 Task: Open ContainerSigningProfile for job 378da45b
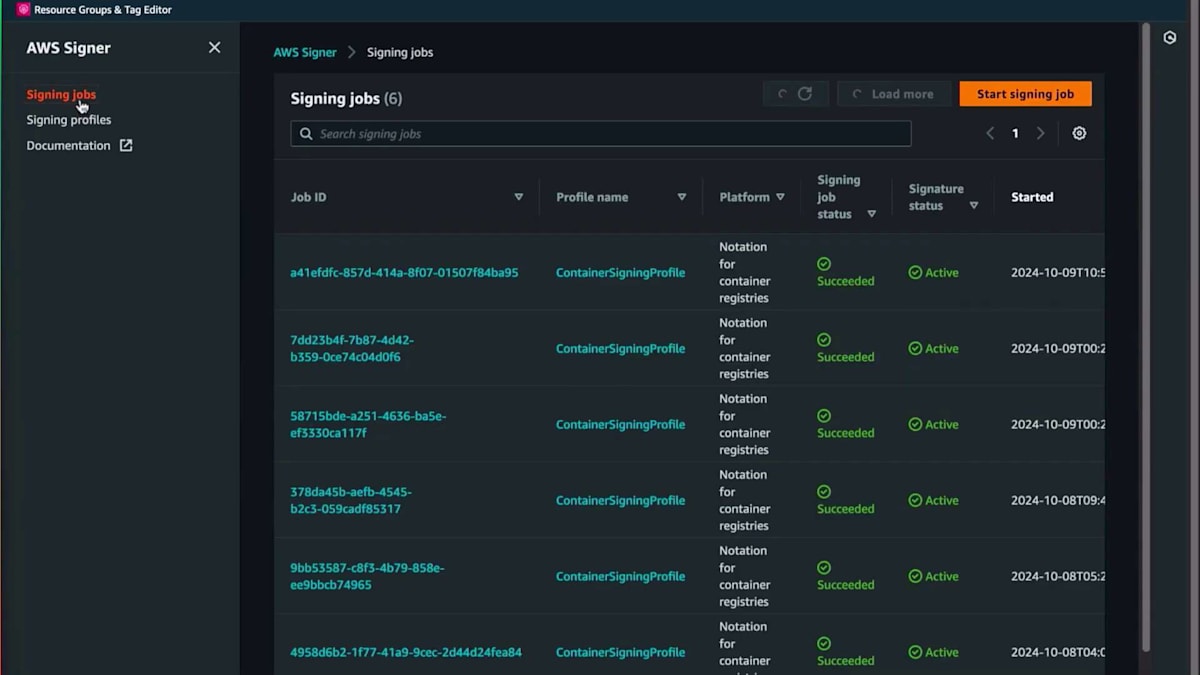[x=620, y=501]
